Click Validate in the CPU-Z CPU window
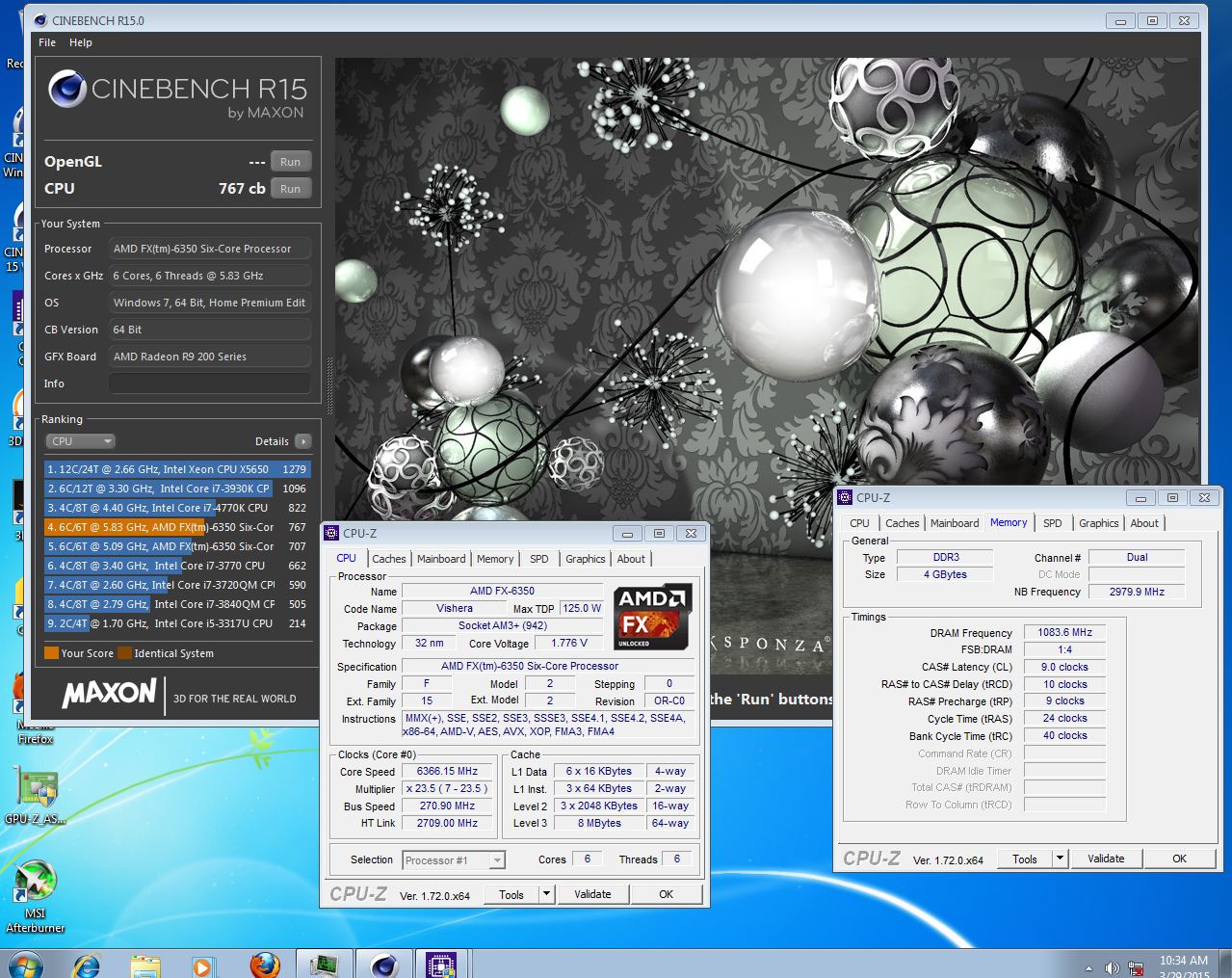Viewport: 1232px width, 978px height. pos(592,894)
